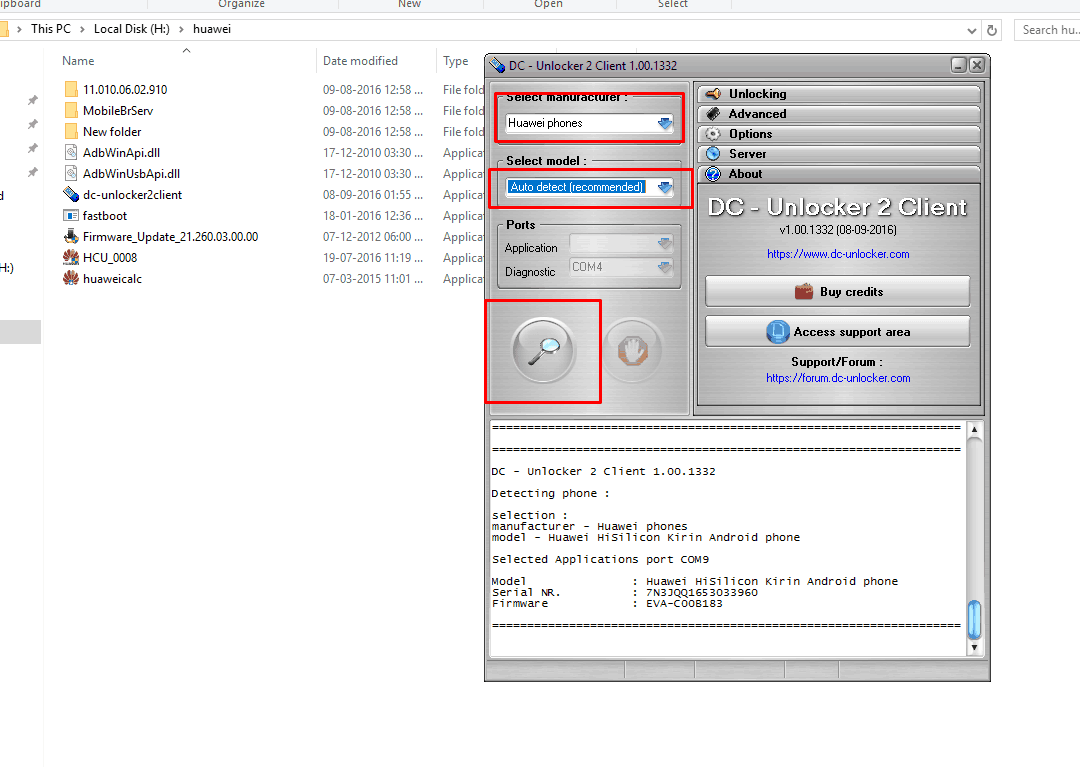Click the wallet icon on Buy credits

click(x=802, y=290)
